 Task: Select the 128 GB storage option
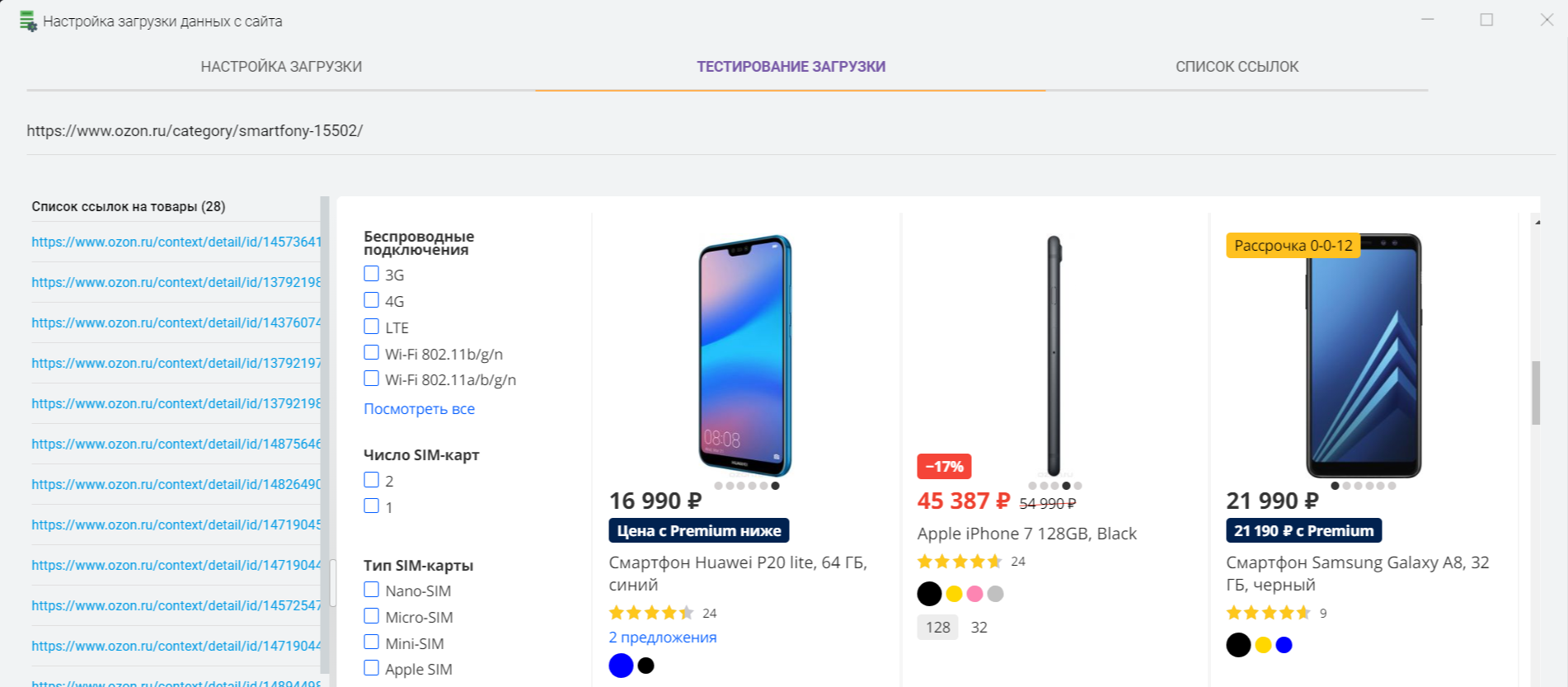tap(937, 628)
